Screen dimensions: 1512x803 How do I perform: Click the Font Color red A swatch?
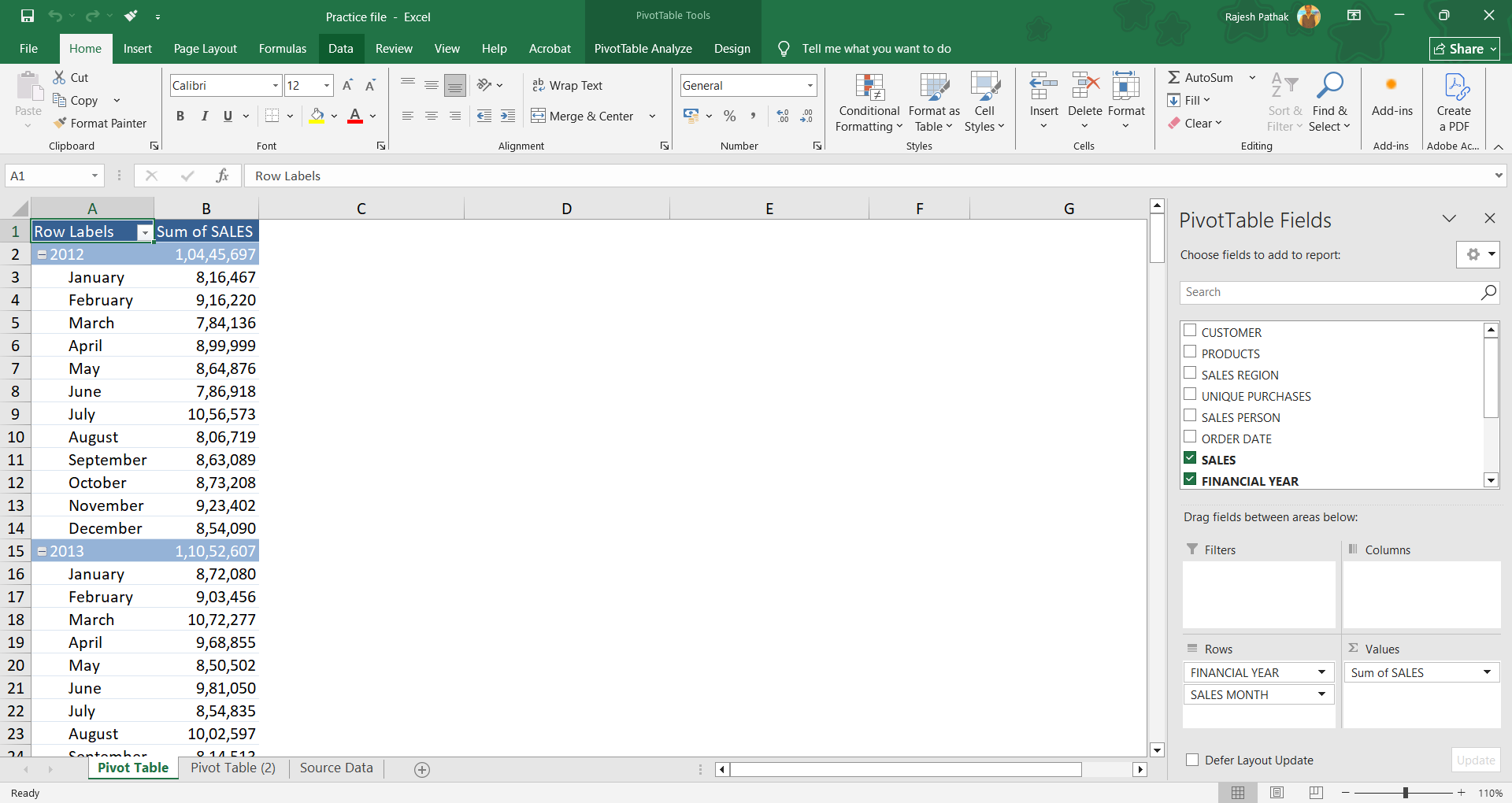[355, 117]
